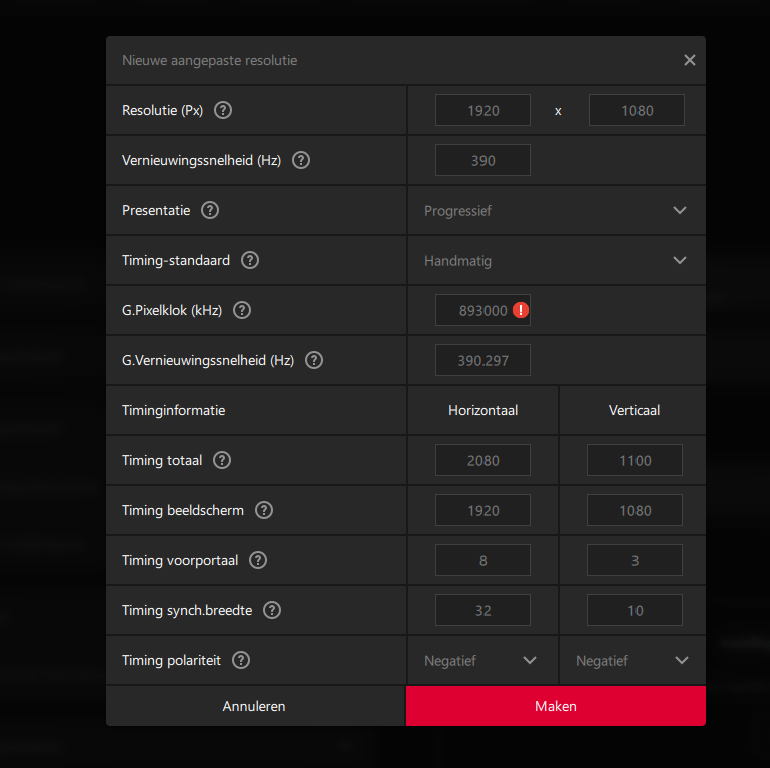
Task: Open help tooltip for Presentatie
Action: pyautogui.click(x=210, y=210)
